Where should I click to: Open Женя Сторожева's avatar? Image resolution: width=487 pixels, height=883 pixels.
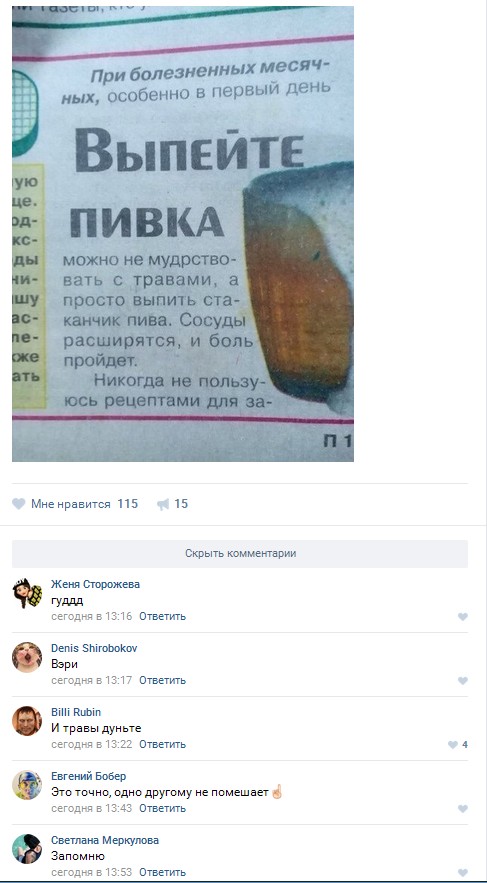[27, 593]
